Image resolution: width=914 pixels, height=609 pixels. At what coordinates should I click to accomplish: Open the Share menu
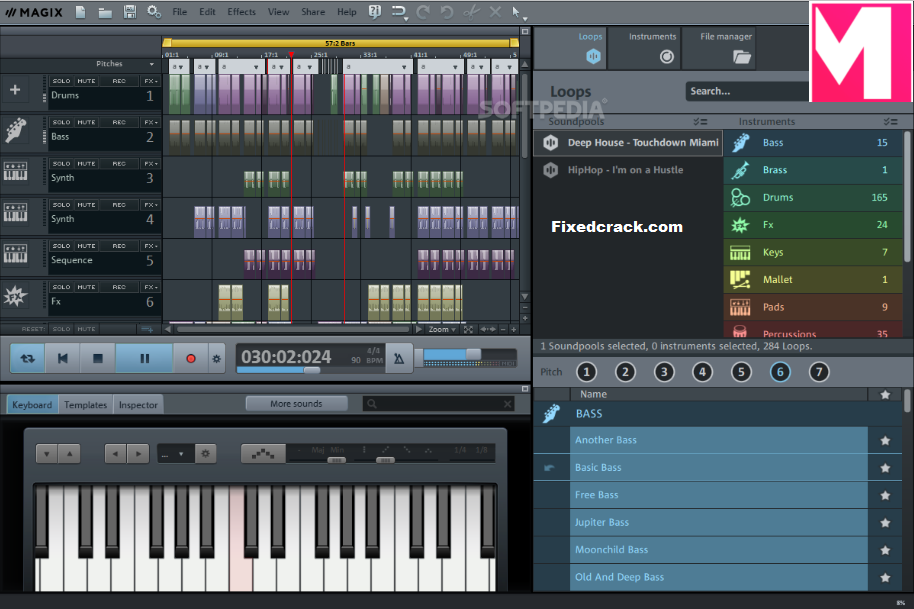pos(313,12)
